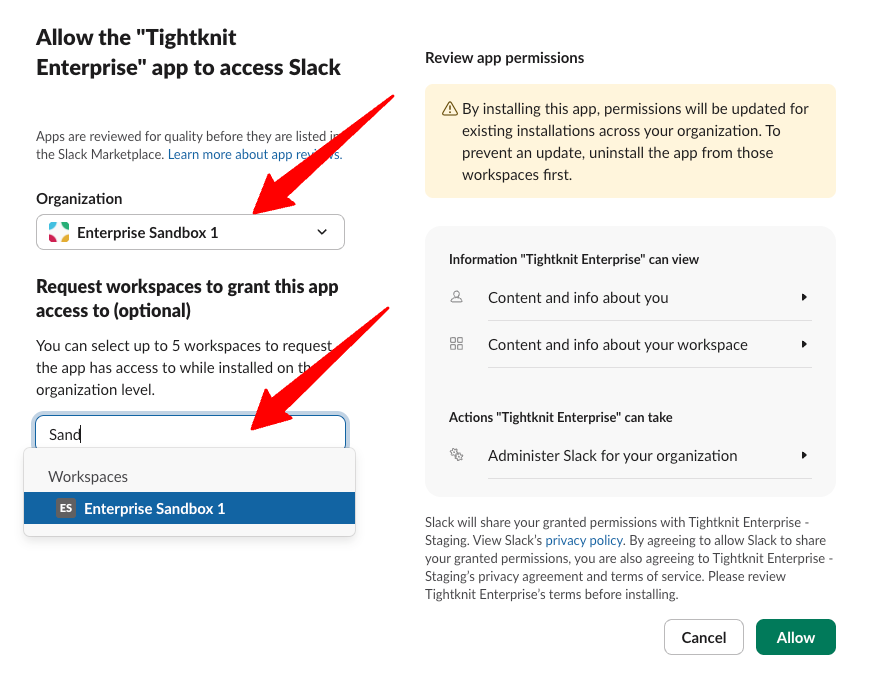Click the Review app permissions heading
882x693 pixels.
click(505, 58)
